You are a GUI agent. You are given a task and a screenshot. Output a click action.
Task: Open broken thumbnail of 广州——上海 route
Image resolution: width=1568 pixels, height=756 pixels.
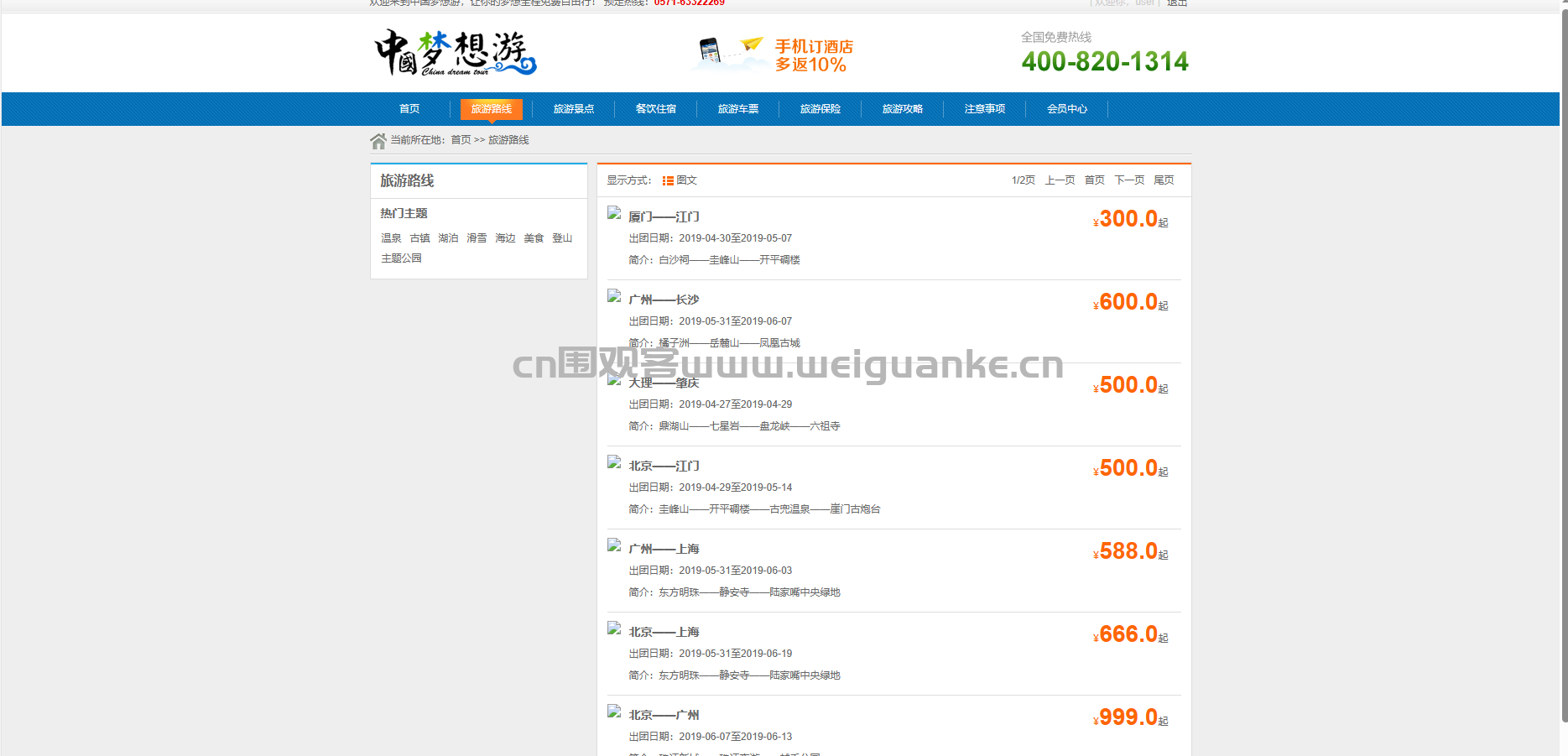614,545
